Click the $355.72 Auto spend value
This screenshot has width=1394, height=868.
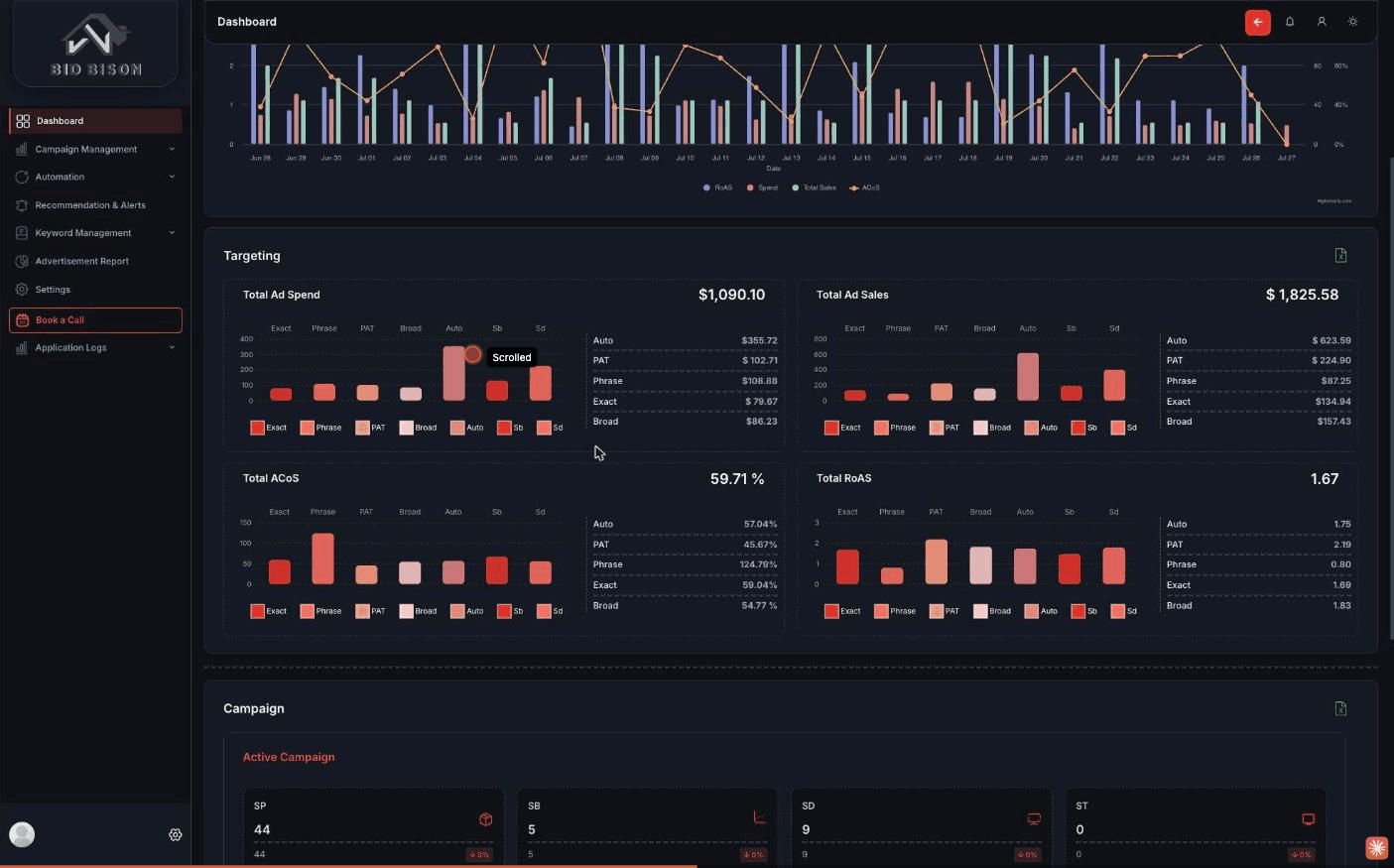coord(759,340)
